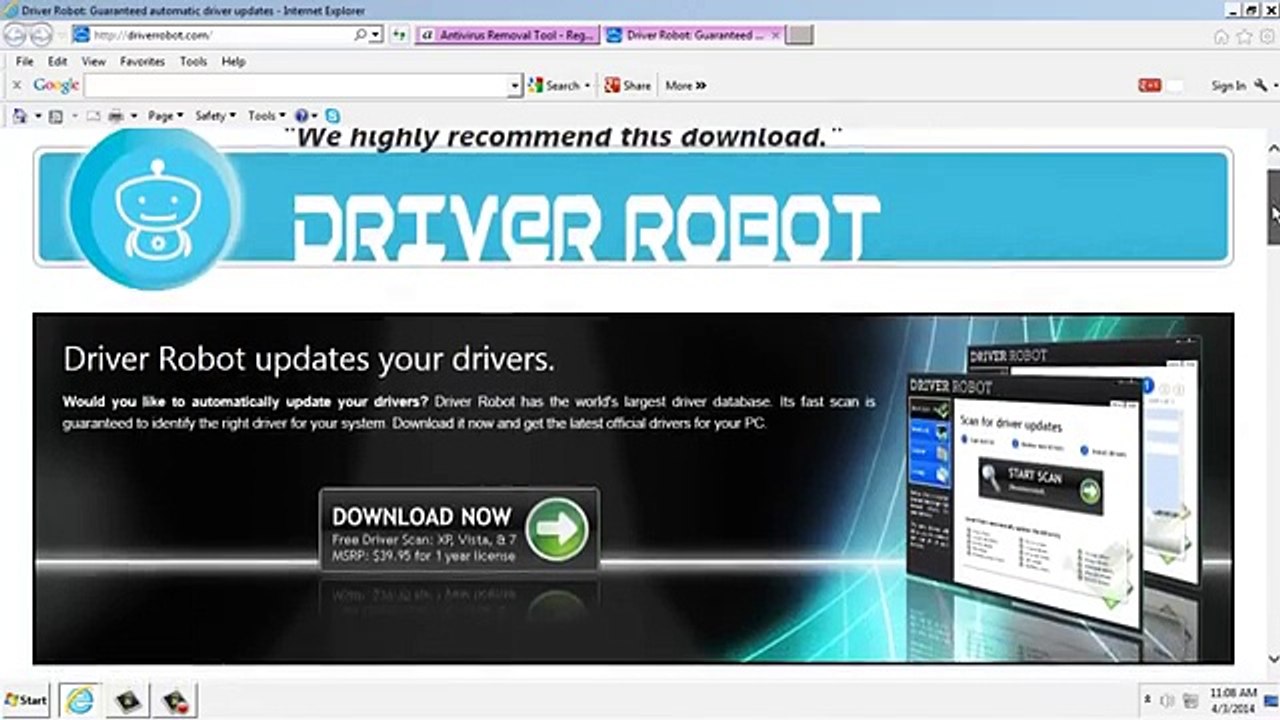Viewport: 1280px width, 720px height.
Task: Click the 'Driver Robot updates your drivers.' heading
Action: point(308,358)
